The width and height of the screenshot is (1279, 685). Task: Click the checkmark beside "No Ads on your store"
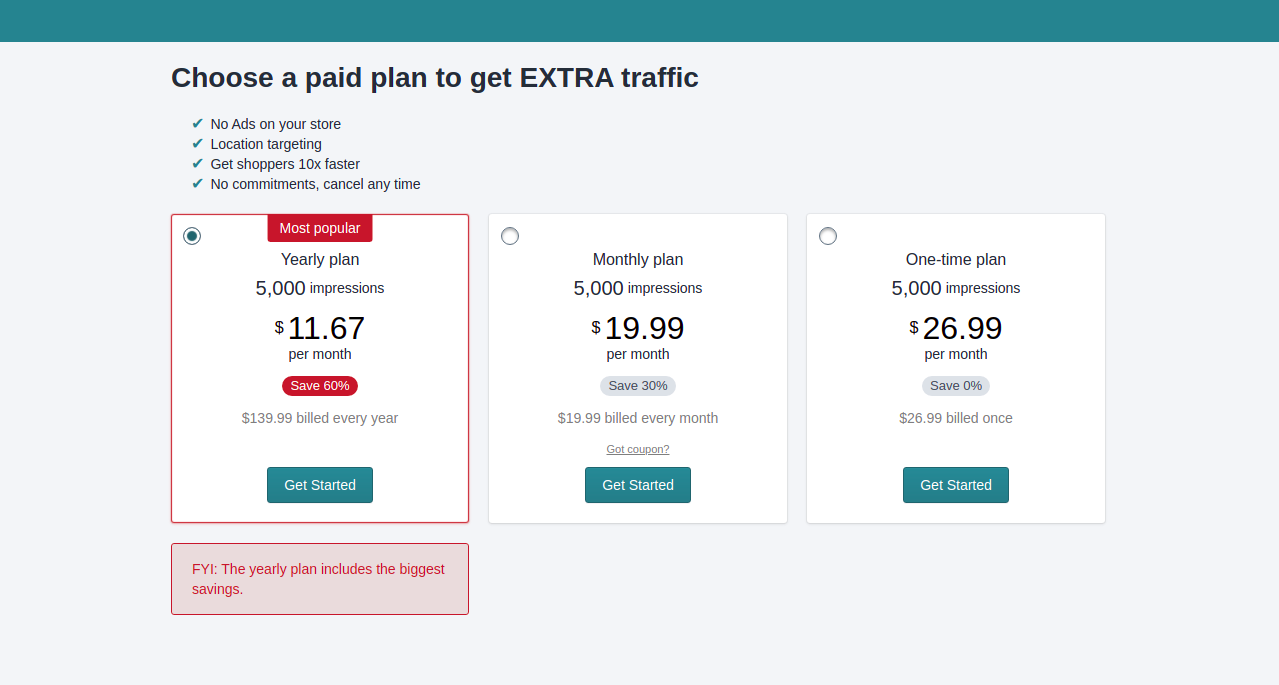click(197, 124)
